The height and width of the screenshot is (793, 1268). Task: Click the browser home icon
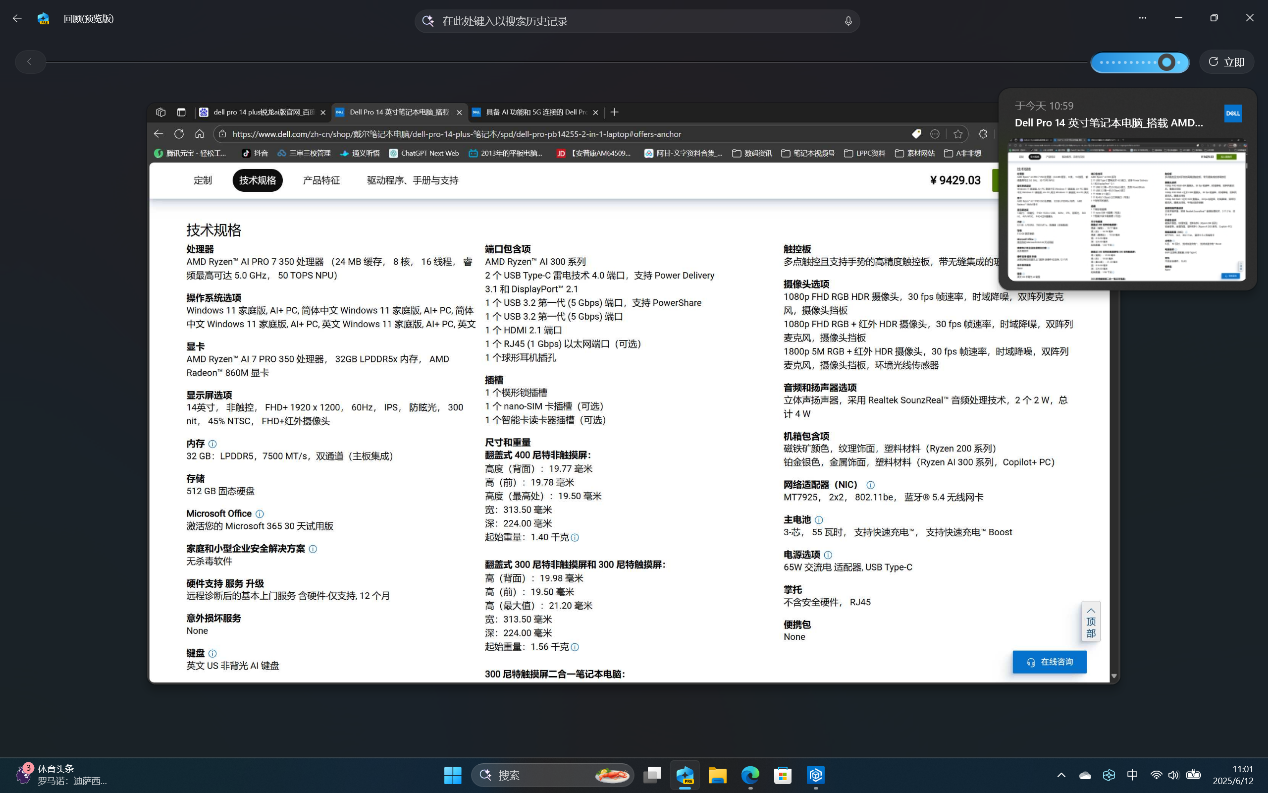click(x=200, y=134)
